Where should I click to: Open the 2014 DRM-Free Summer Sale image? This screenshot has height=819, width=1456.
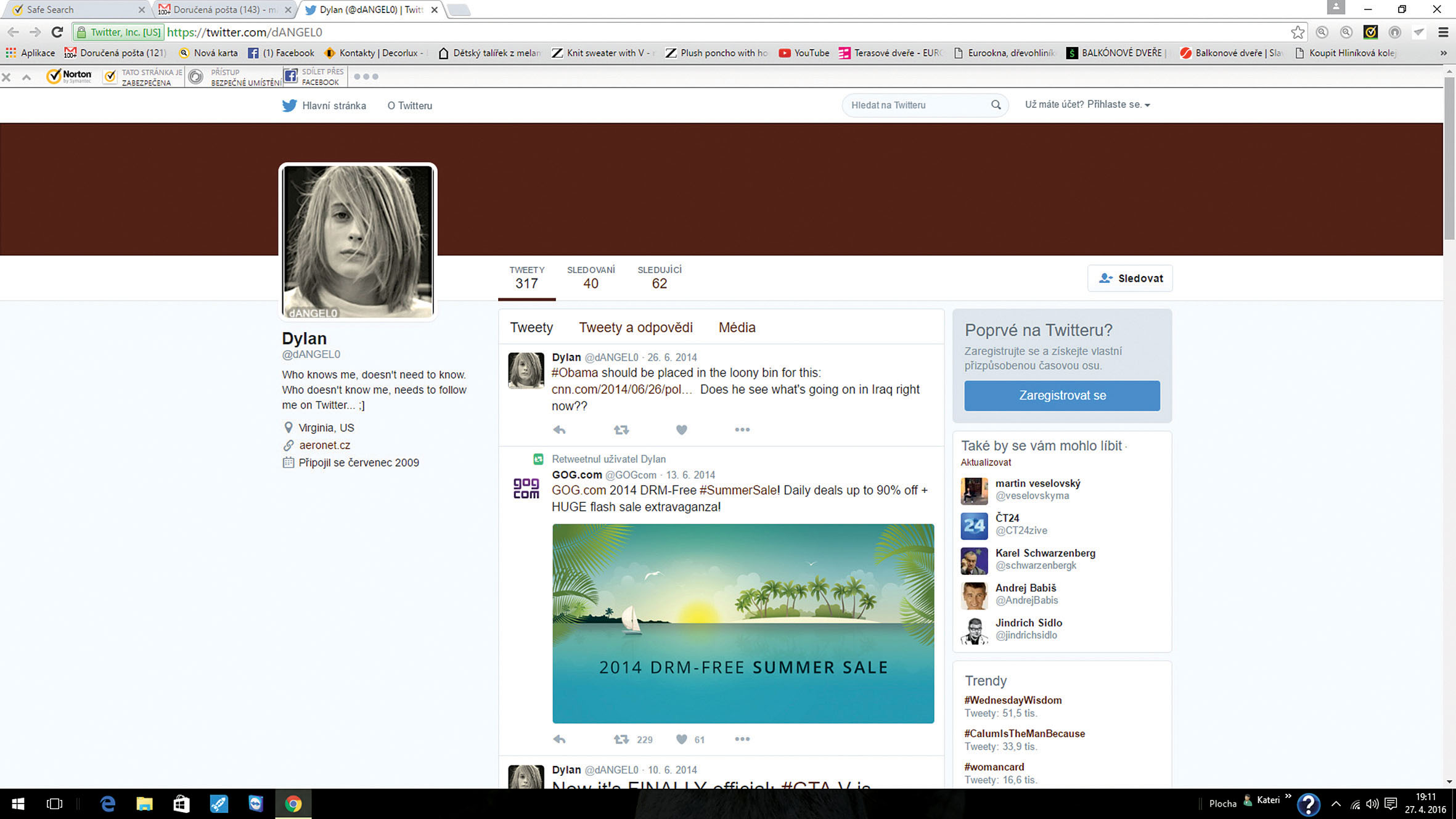click(743, 624)
